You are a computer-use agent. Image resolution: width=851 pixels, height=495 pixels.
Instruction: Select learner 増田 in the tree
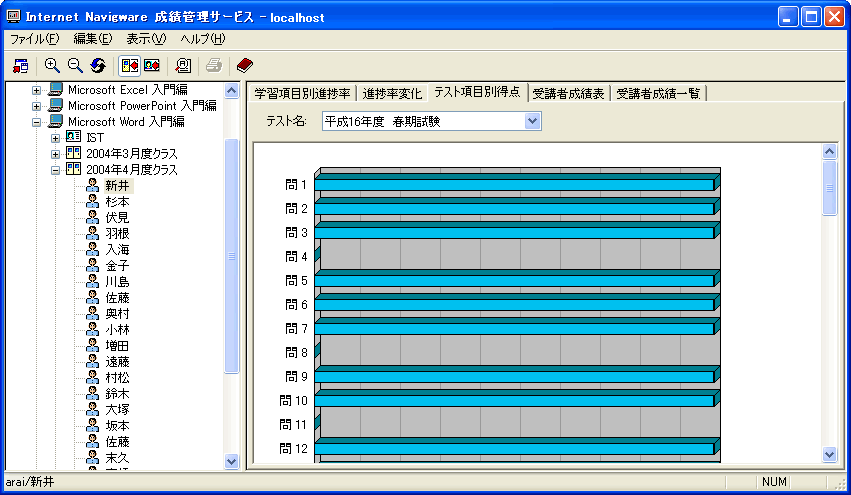(x=117, y=346)
